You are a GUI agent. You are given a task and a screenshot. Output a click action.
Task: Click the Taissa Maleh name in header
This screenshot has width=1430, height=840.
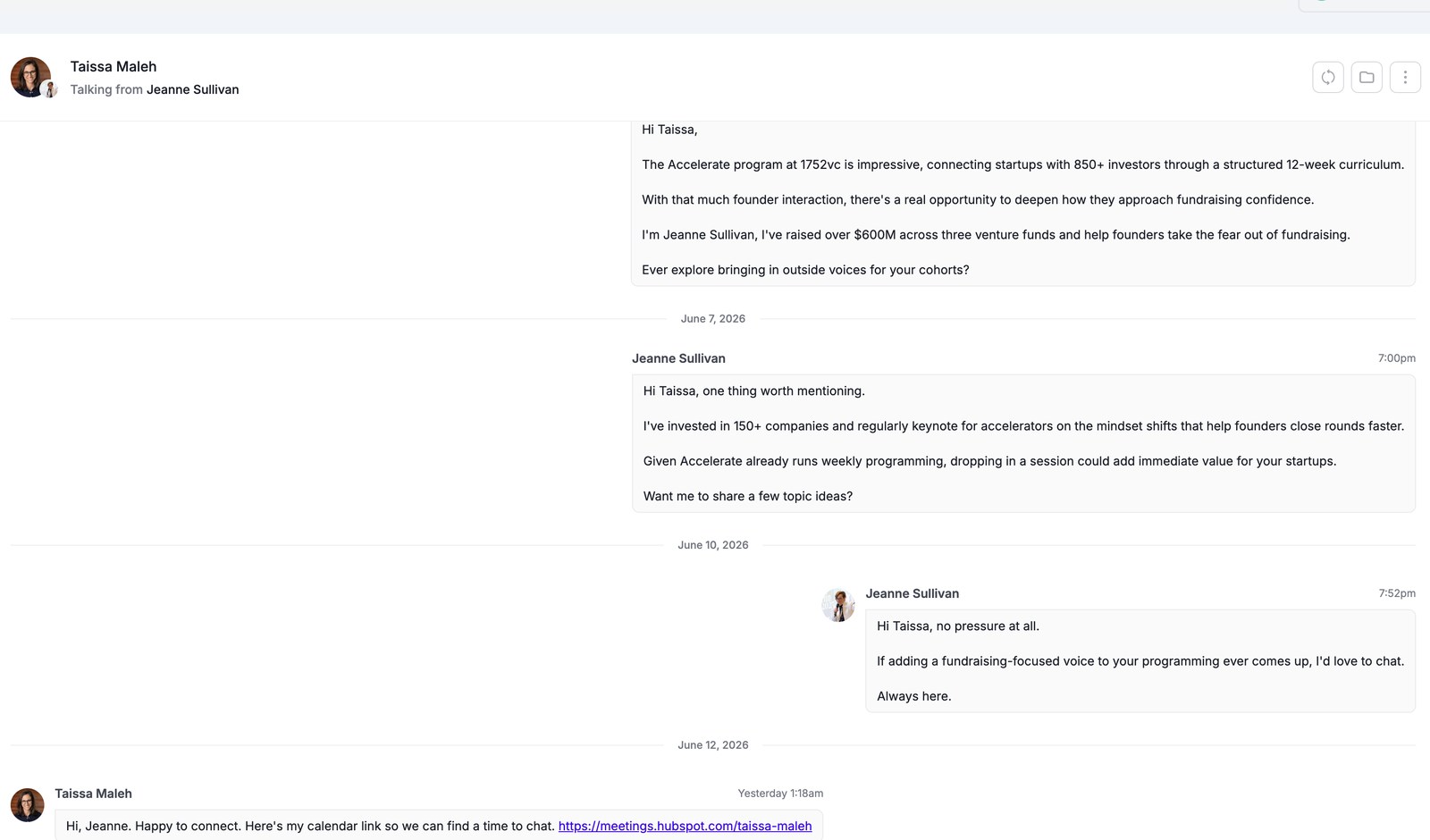point(114,66)
